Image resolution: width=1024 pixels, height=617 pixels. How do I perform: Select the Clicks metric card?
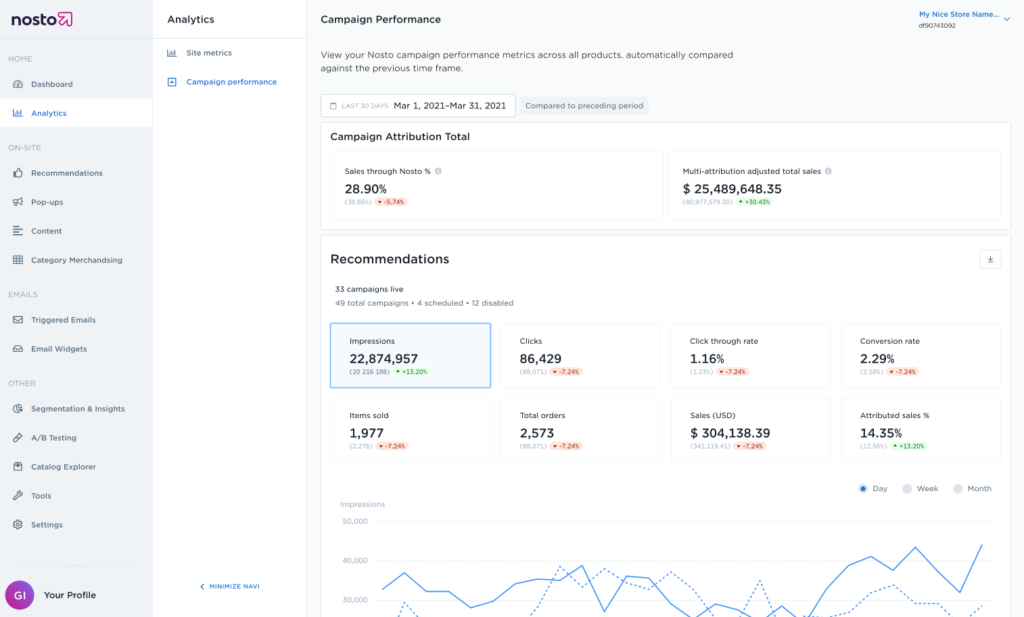tap(580, 355)
